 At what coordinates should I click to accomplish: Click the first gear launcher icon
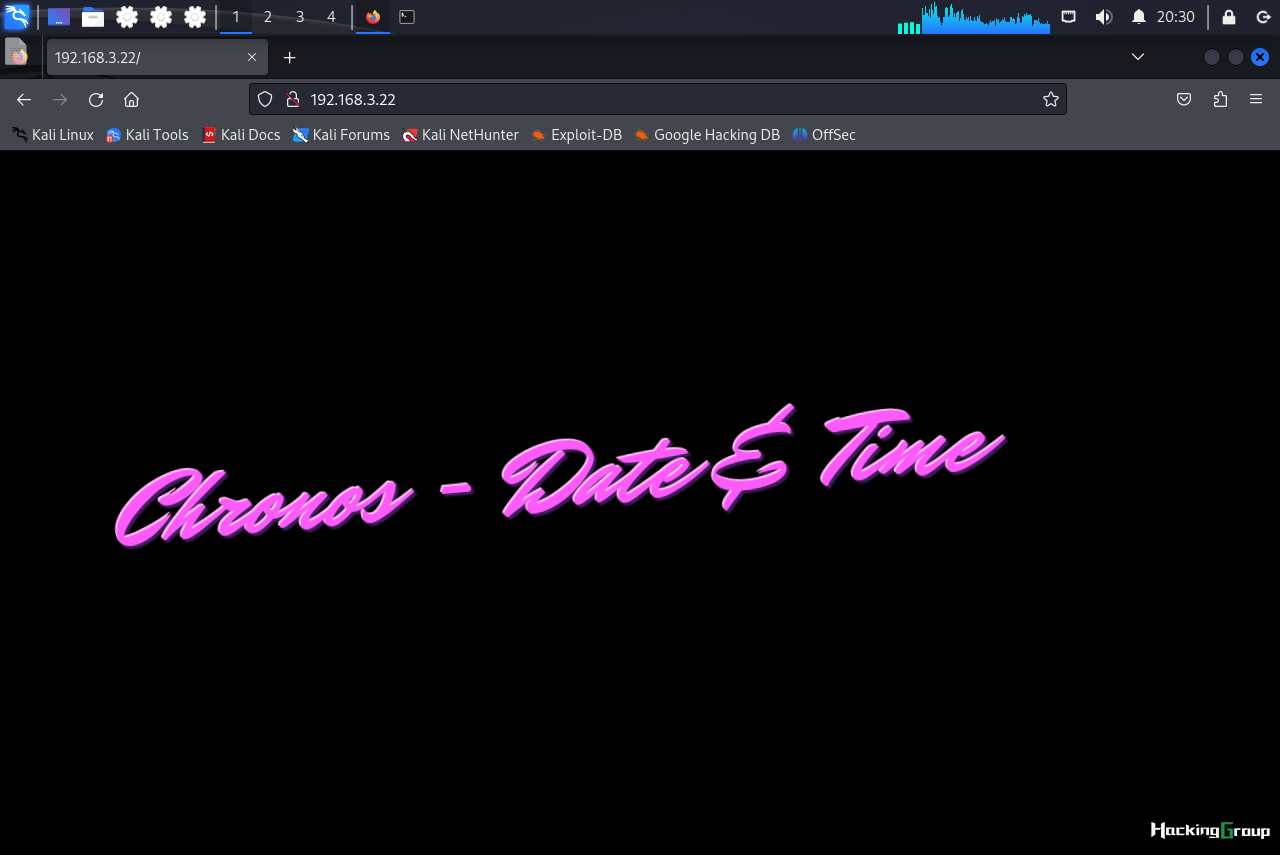pos(127,17)
